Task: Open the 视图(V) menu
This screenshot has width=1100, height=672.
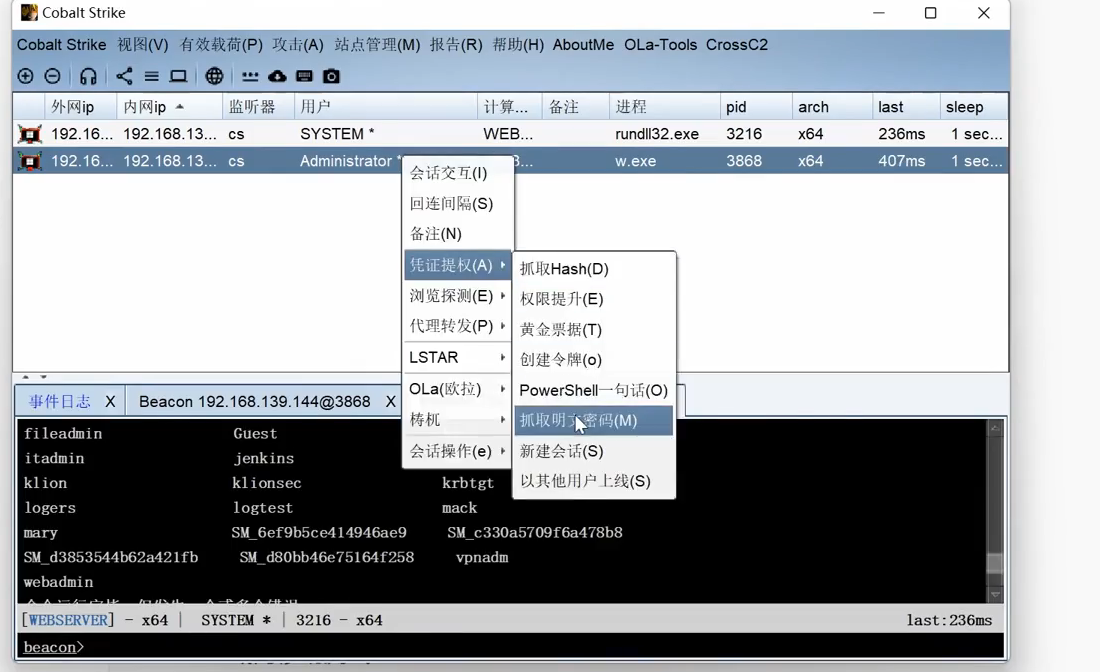Action: [x=142, y=45]
